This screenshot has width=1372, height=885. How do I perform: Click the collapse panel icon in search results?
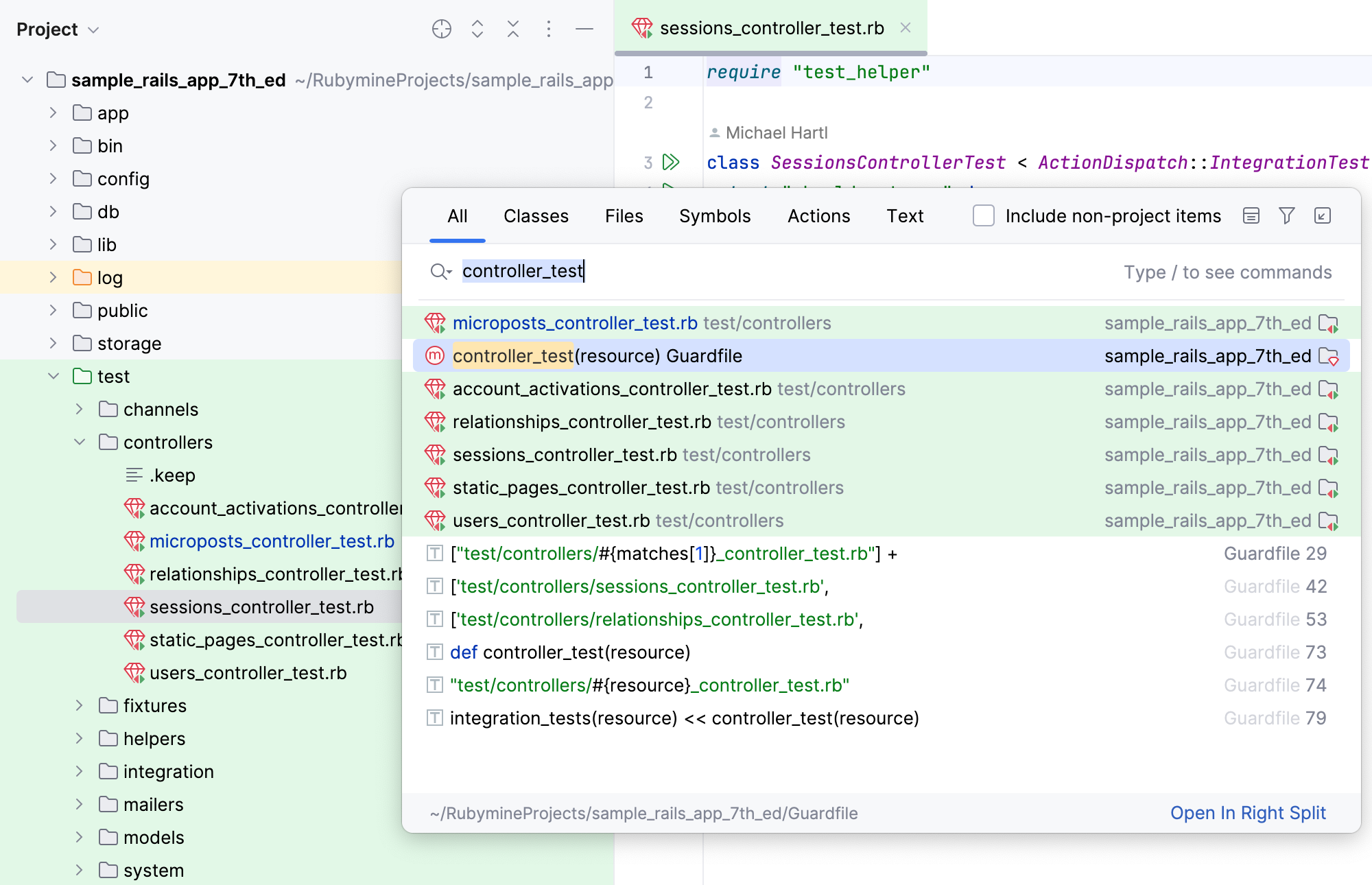1323,217
